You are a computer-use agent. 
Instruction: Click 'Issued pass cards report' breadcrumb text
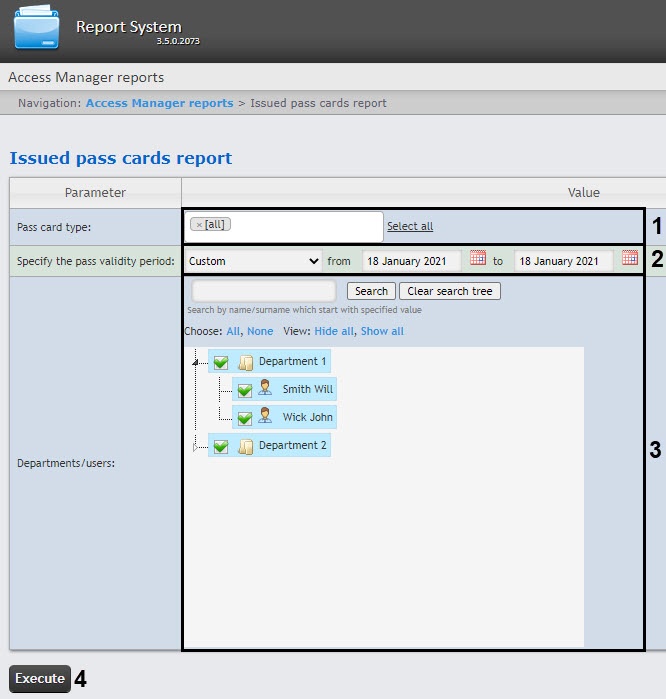[x=318, y=103]
